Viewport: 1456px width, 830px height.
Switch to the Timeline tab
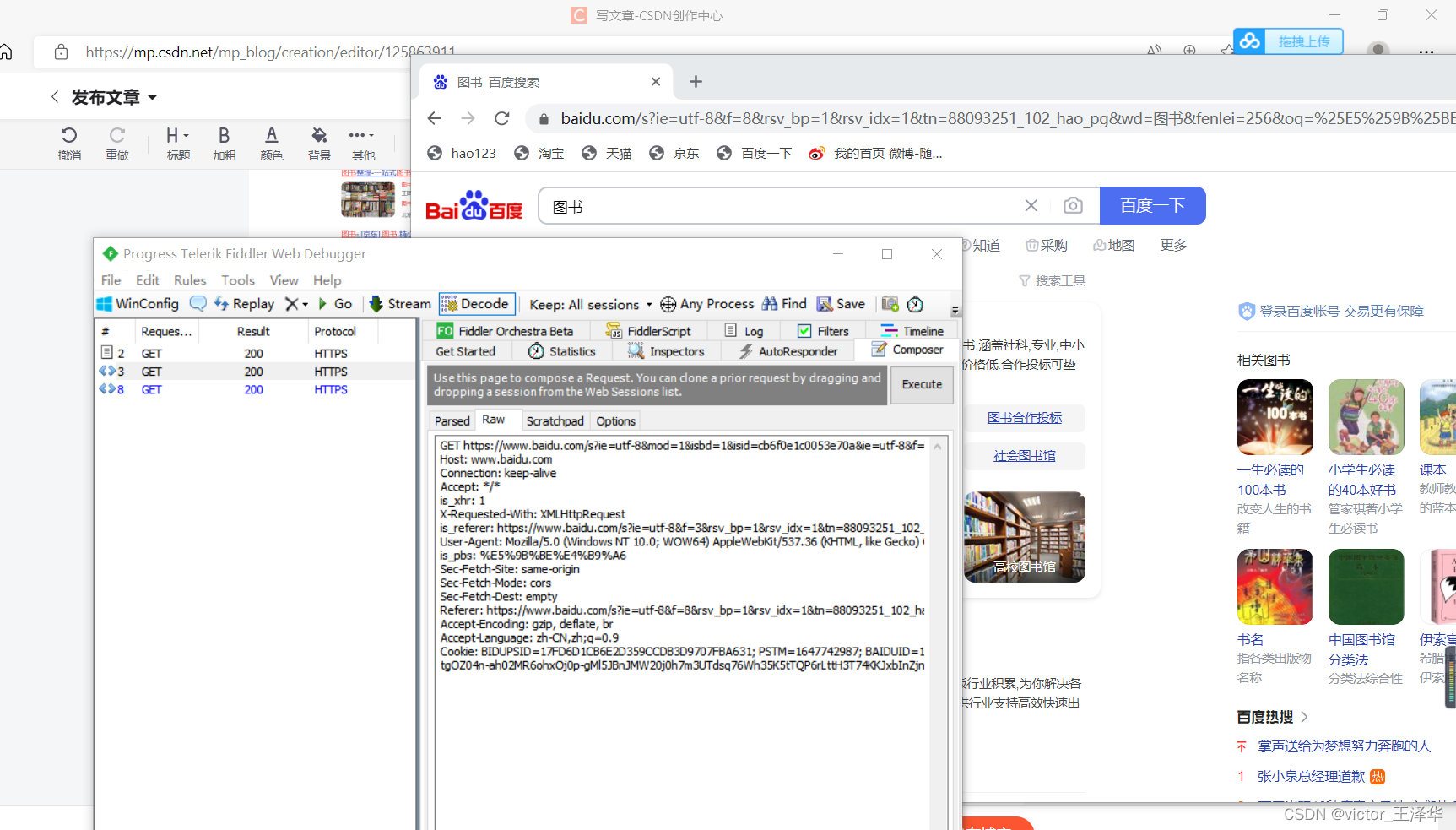912,331
